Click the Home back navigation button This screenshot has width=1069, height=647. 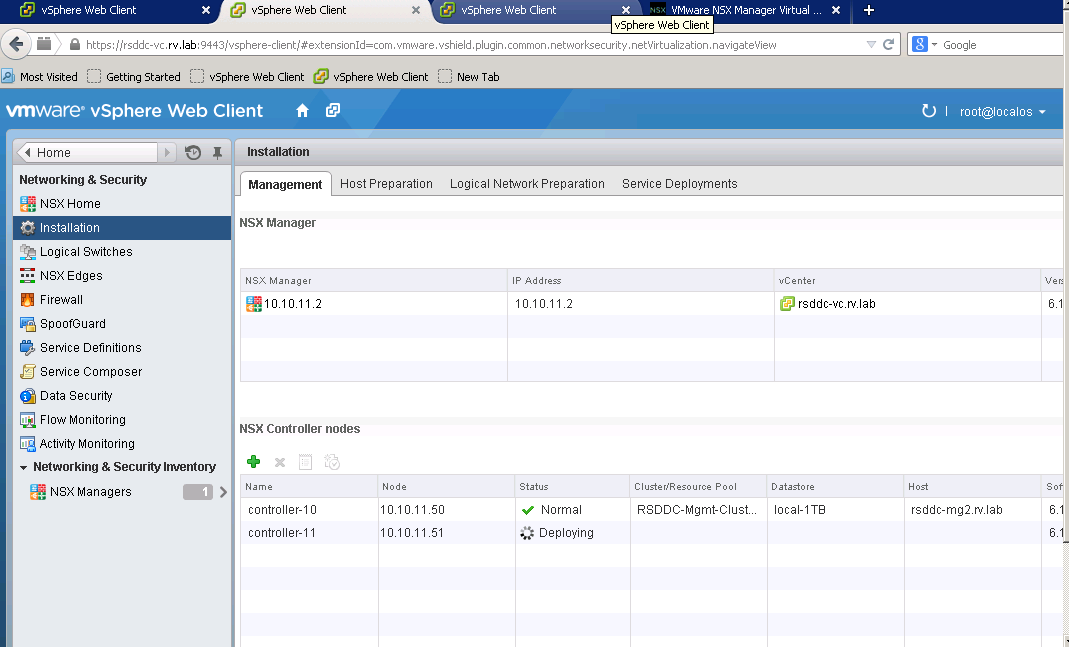tap(87, 153)
